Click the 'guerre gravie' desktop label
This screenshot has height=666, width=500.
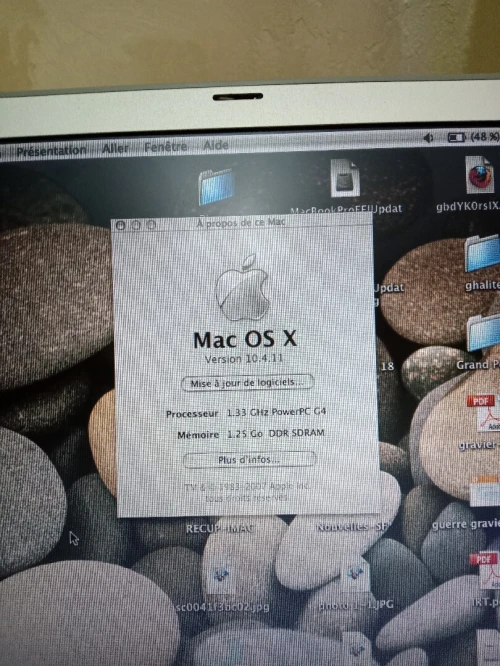coord(466,525)
